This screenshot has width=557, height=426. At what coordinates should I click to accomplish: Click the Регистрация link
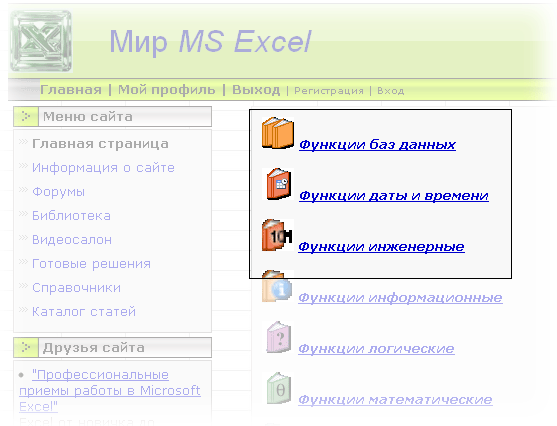329,91
